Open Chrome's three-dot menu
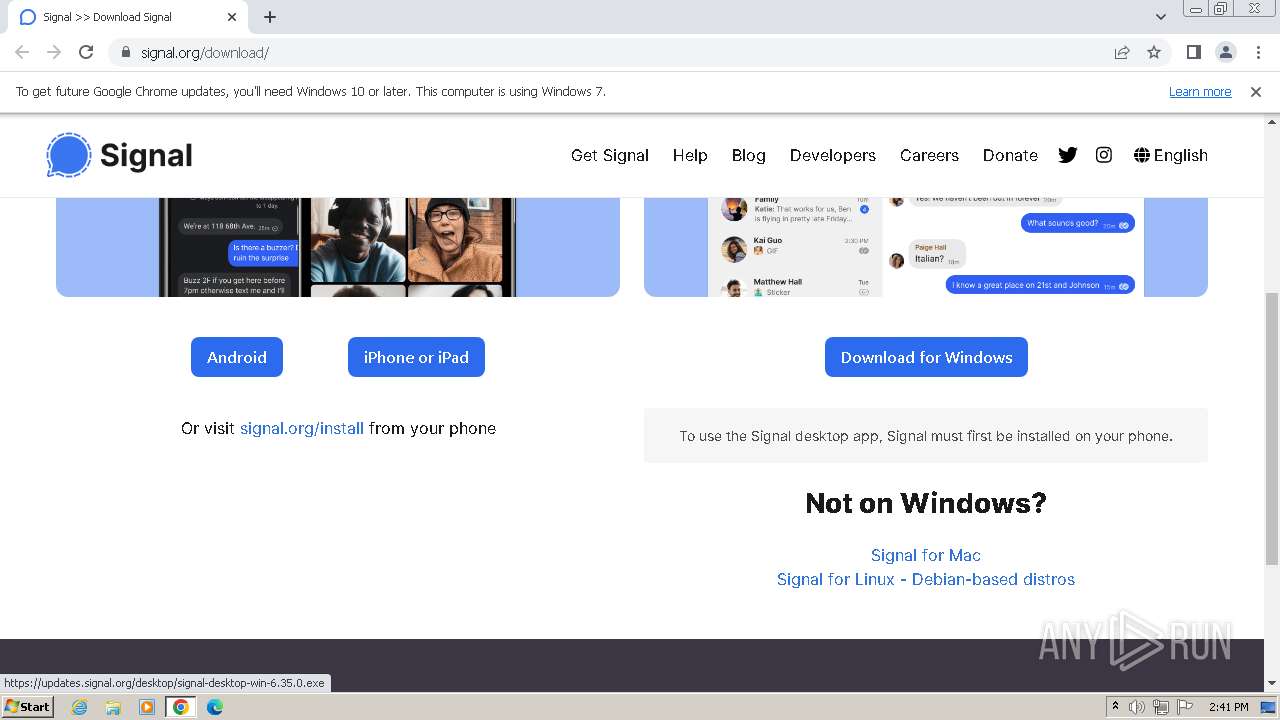 pyautogui.click(x=1258, y=52)
